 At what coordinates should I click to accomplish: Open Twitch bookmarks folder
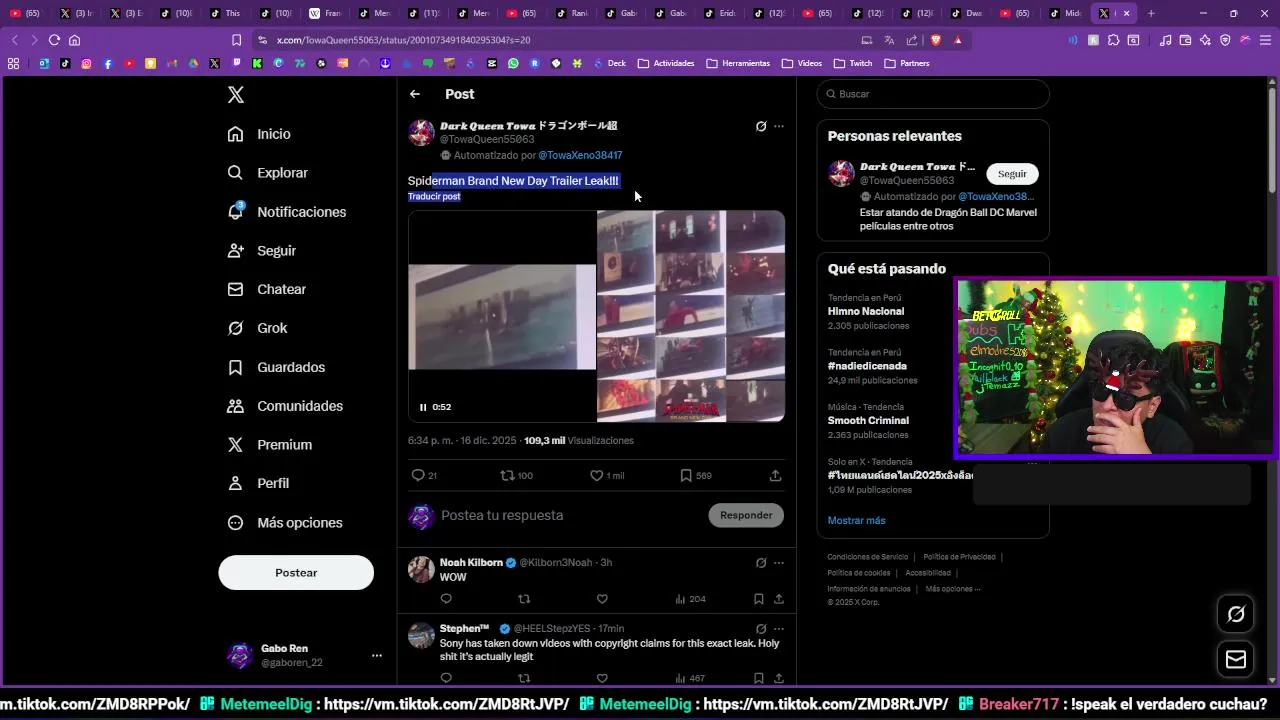point(853,63)
